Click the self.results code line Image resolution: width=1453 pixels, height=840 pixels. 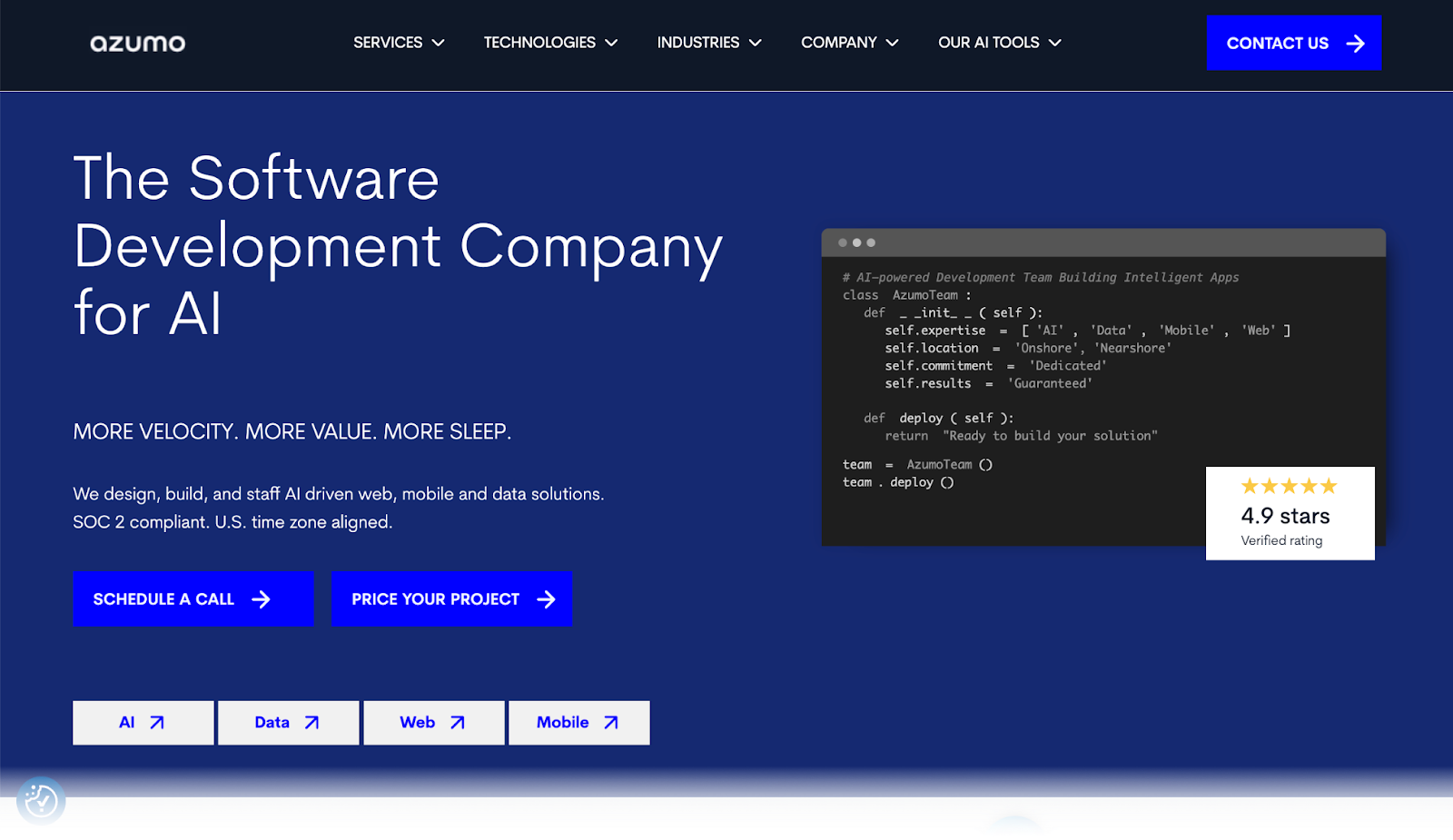tap(988, 383)
